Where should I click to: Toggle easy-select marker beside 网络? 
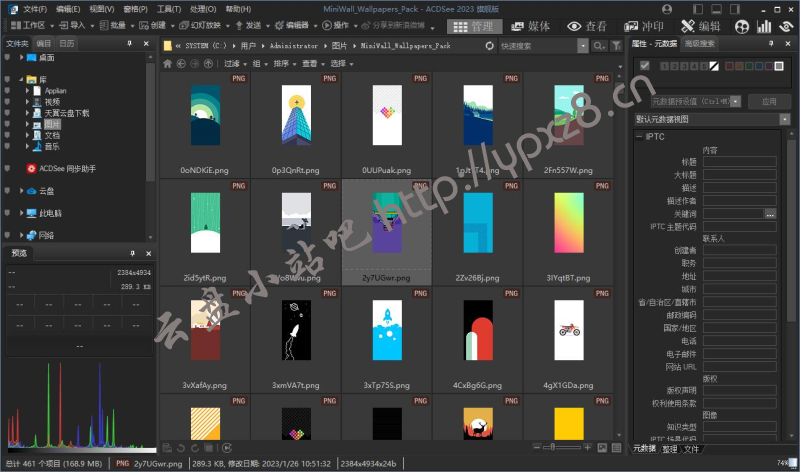pyautogui.click(x=7, y=235)
